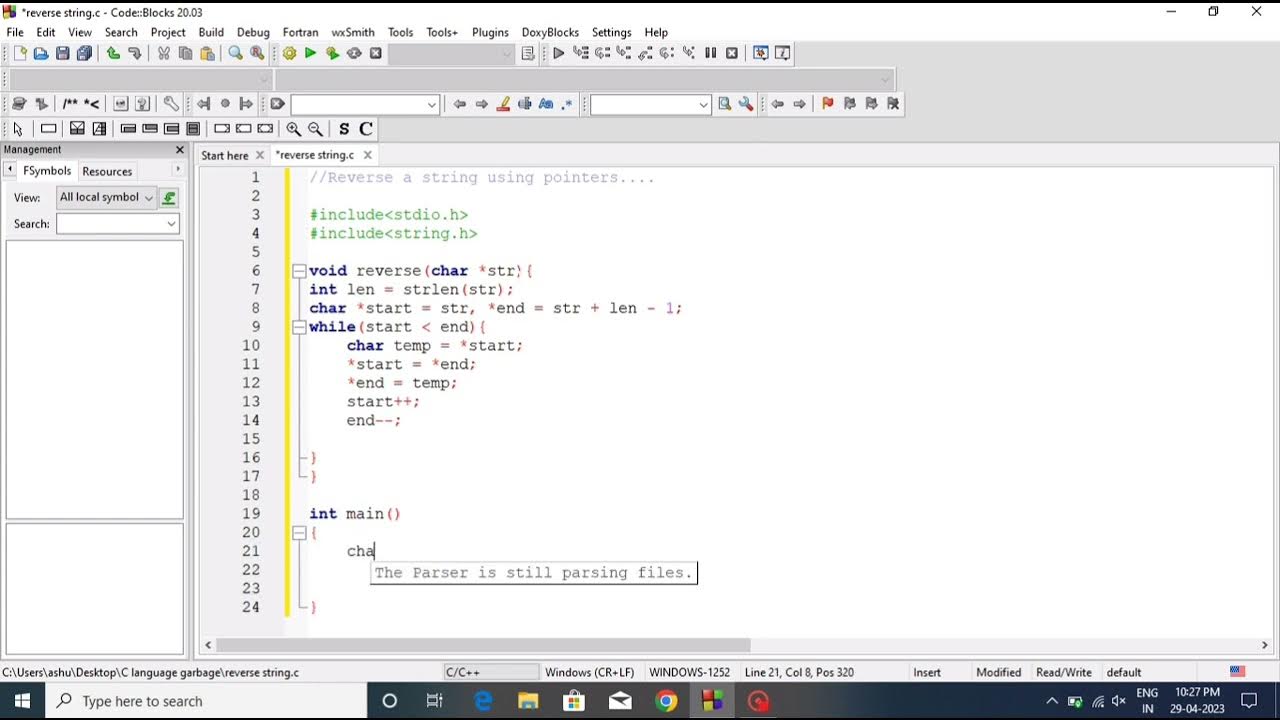Collapse the main function fold at line 20
The image size is (1280, 720).
click(299, 533)
